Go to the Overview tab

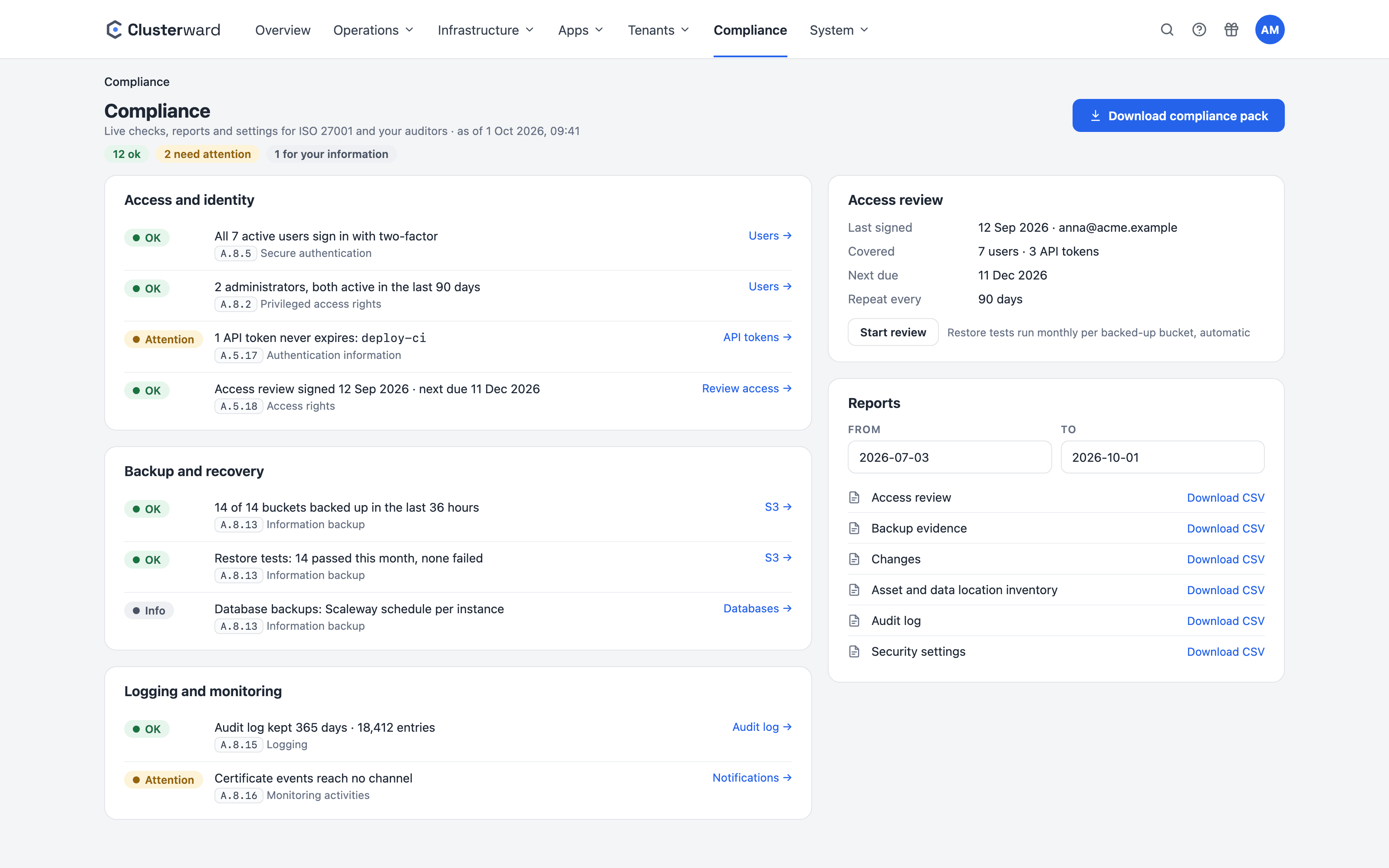pos(283,30)
